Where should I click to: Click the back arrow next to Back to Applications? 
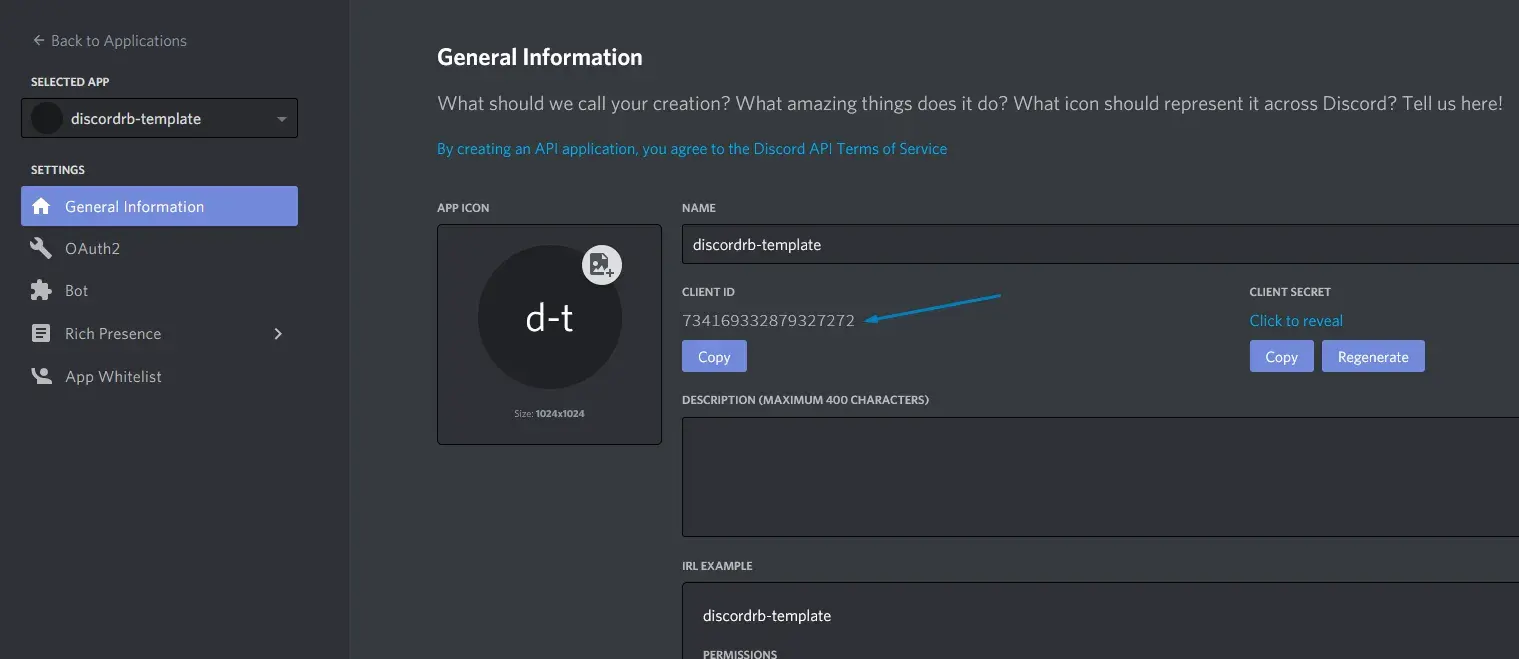(x=37, y=40)
